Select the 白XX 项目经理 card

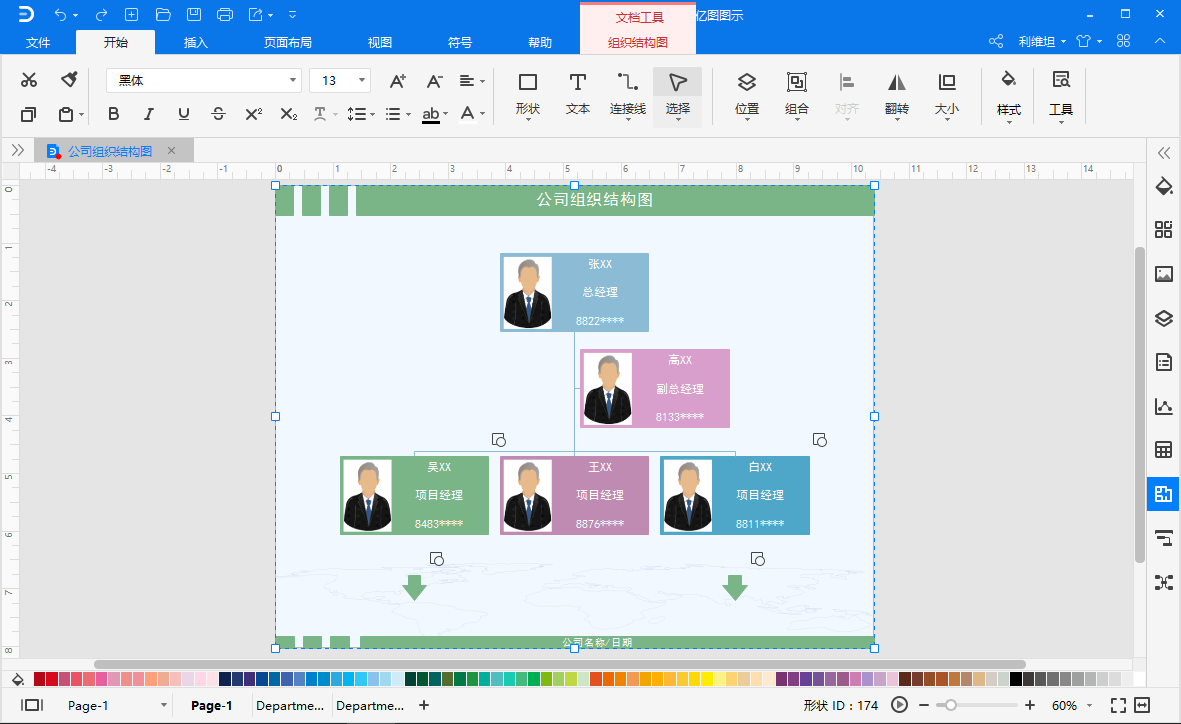click(734, 495)
